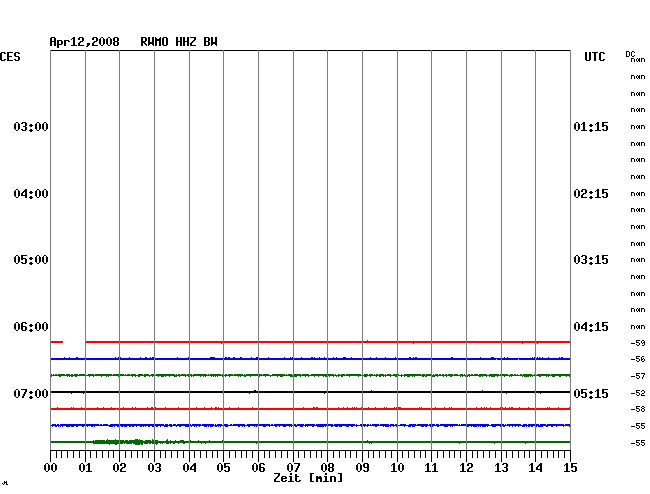This screenshot has width=650, height=494.
Task: Click the black seismogram trace at 07:00
Action: coord(310,392)
